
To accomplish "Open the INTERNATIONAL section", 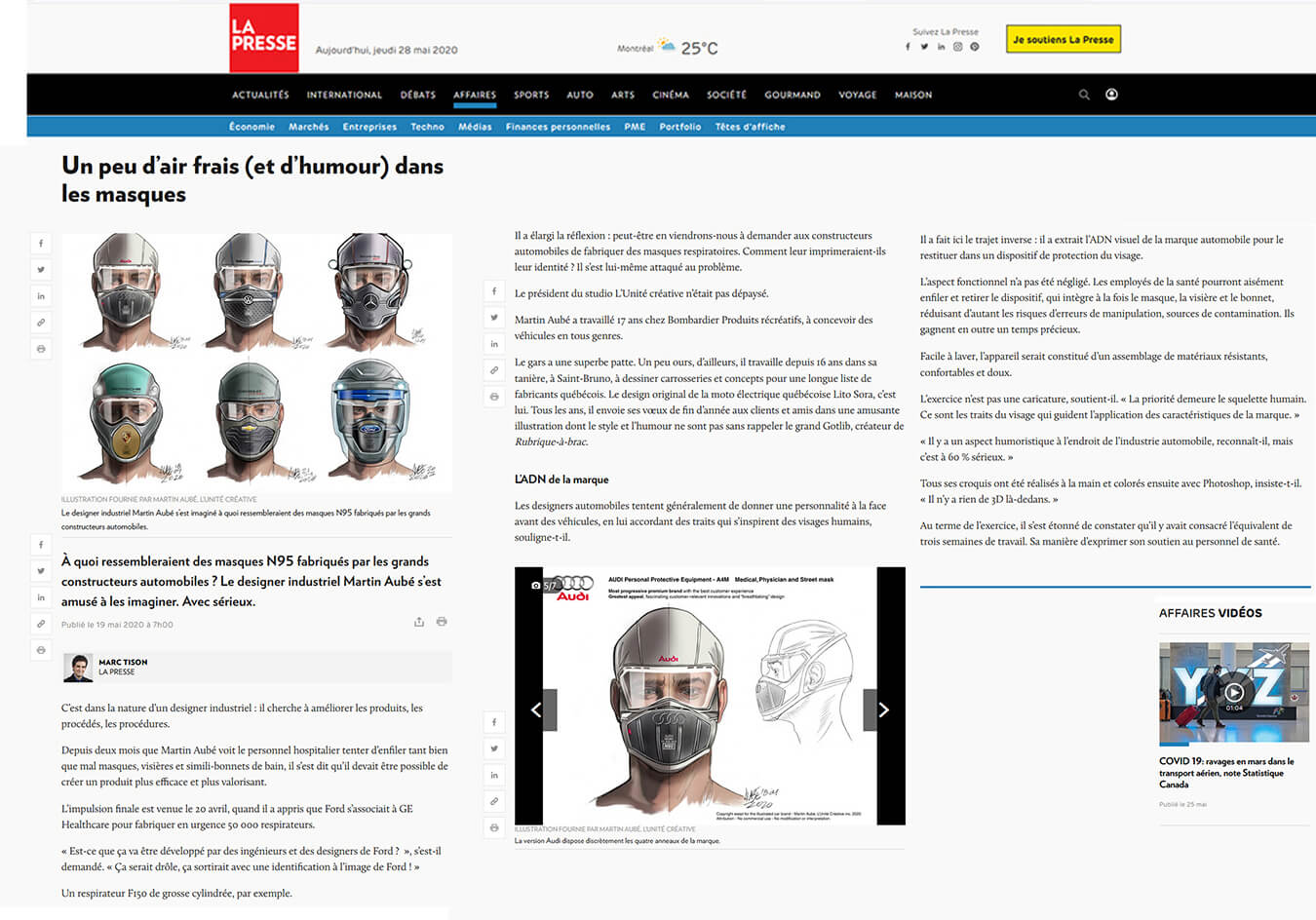I will point(344,95).
